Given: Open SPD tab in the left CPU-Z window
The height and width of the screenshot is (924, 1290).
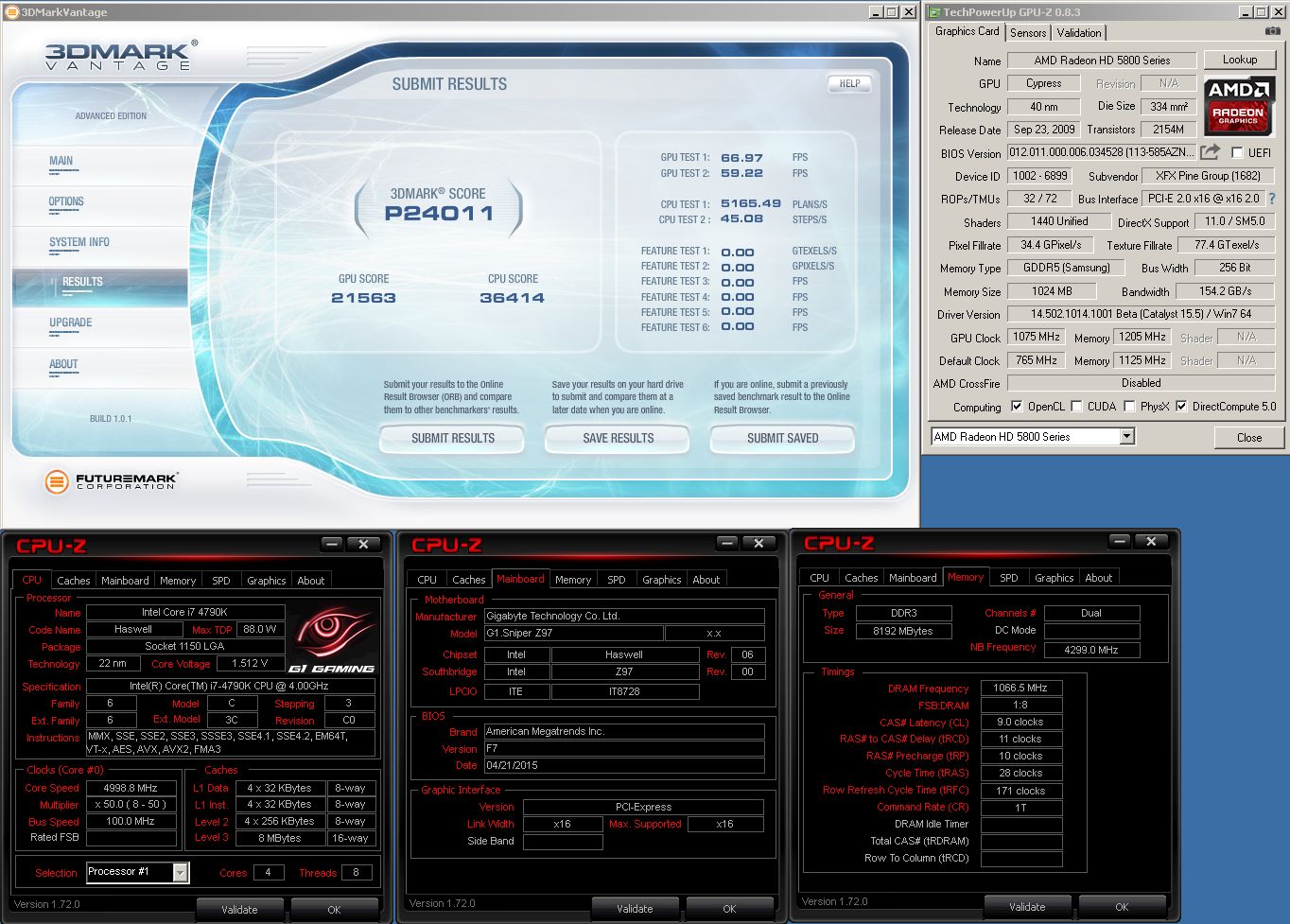Looking at the screenshot, I should 221,581.
